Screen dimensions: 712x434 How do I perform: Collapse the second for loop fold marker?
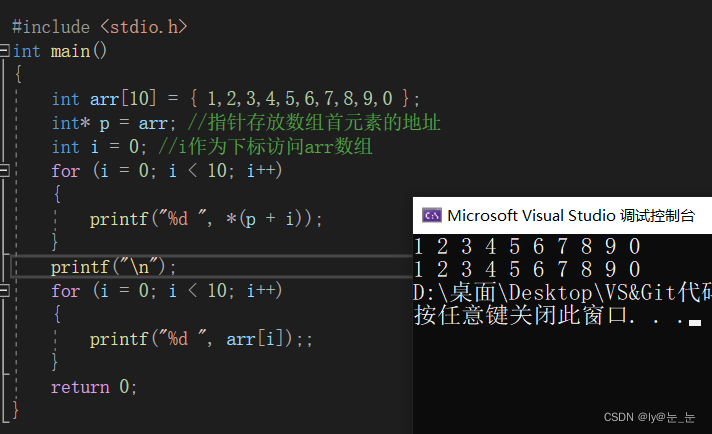click(x=4, y=291)
